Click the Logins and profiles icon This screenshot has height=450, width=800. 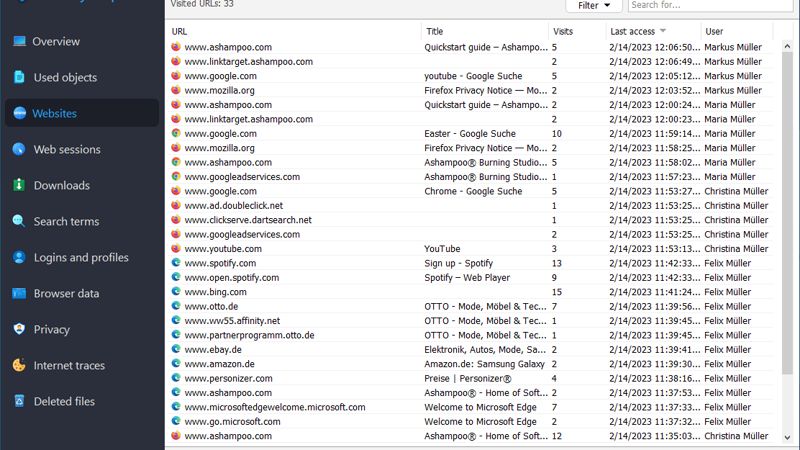pos(19,257)
